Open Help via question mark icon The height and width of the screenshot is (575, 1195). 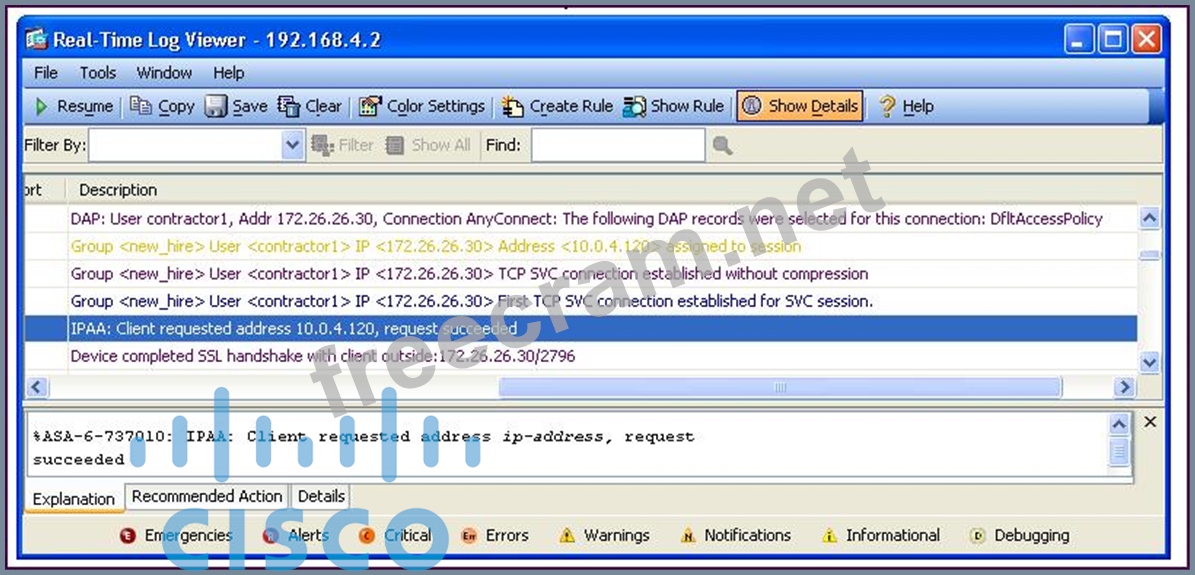coord(887,106)
